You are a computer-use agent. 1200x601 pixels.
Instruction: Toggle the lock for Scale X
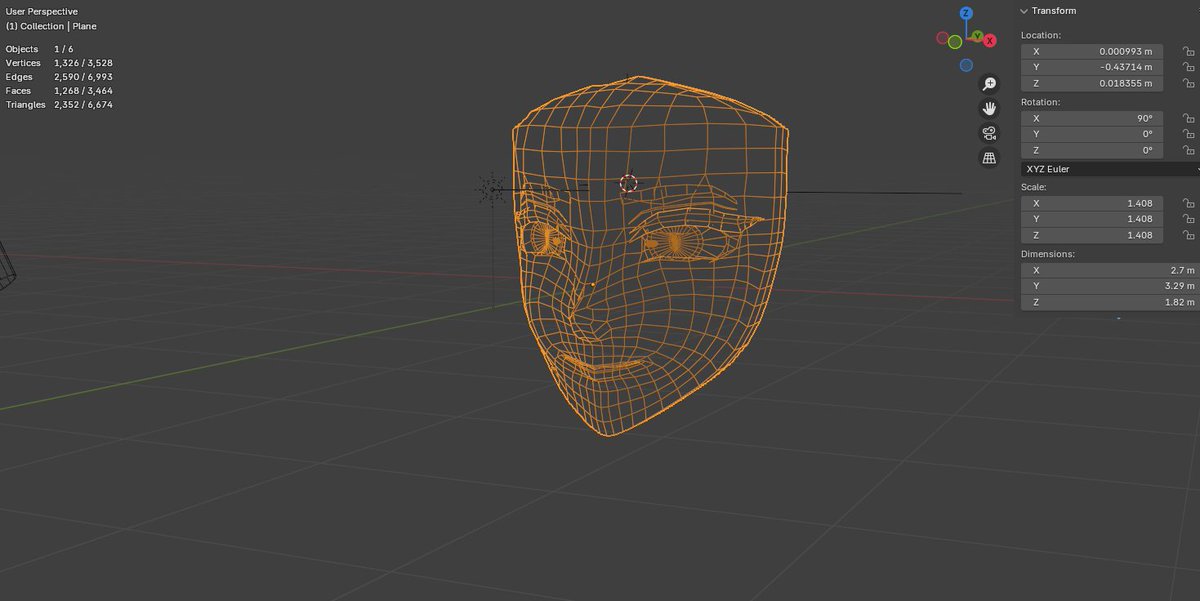tap(1188, 203)
